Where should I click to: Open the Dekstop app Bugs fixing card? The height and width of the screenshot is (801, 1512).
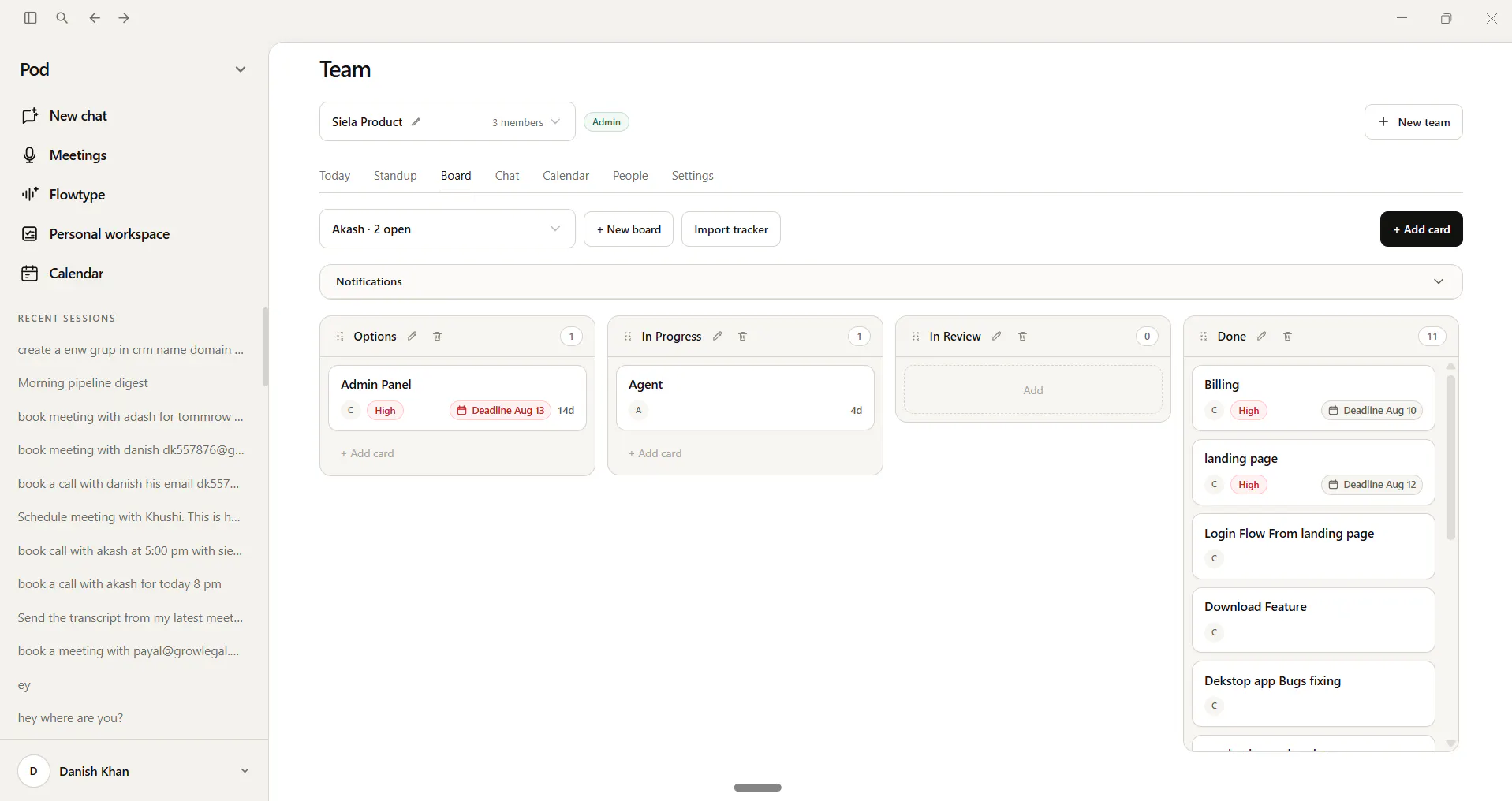(1313, 694)
